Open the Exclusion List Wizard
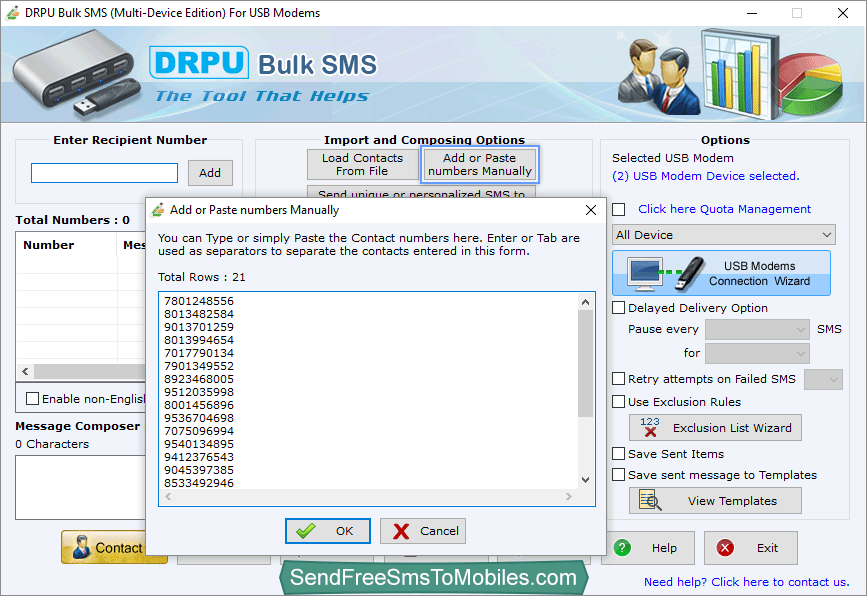 tap(715, 428)
